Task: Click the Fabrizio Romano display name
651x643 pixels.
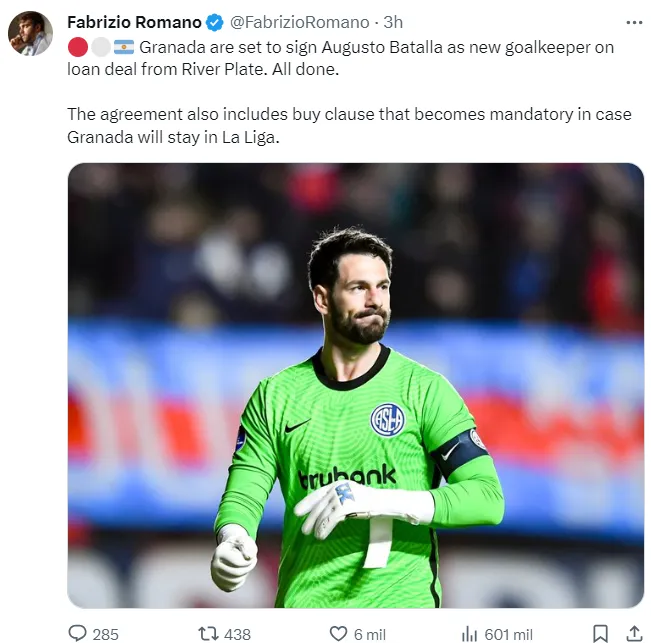Action: (134, 22)
